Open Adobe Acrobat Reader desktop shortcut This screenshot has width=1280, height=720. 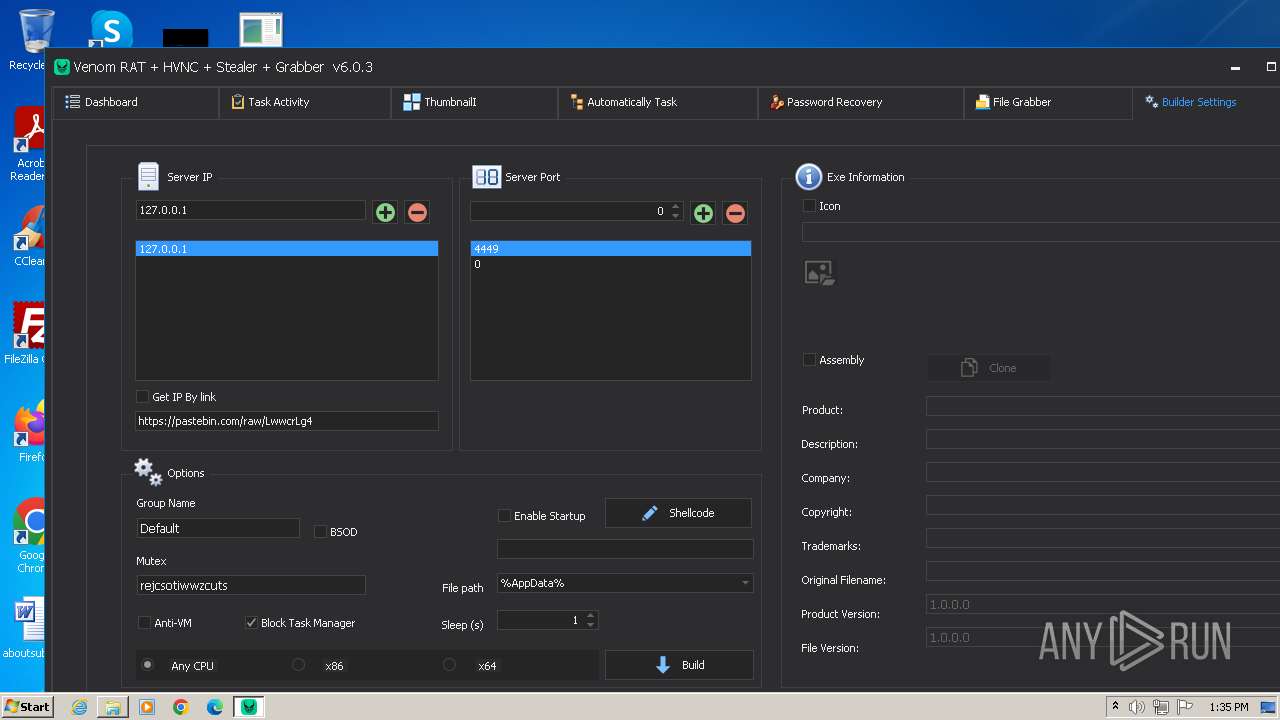29,145
